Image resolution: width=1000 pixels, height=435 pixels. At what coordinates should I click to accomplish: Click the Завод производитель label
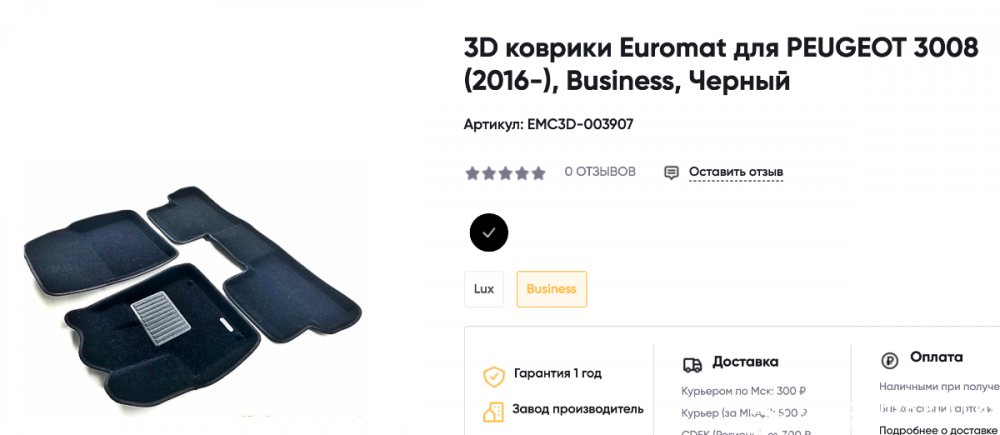[578, 409]
